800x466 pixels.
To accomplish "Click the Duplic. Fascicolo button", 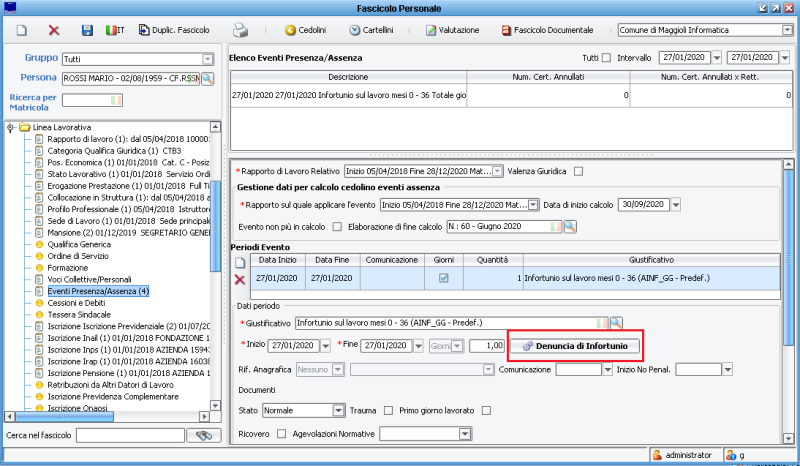I will (x=176, y=31).
